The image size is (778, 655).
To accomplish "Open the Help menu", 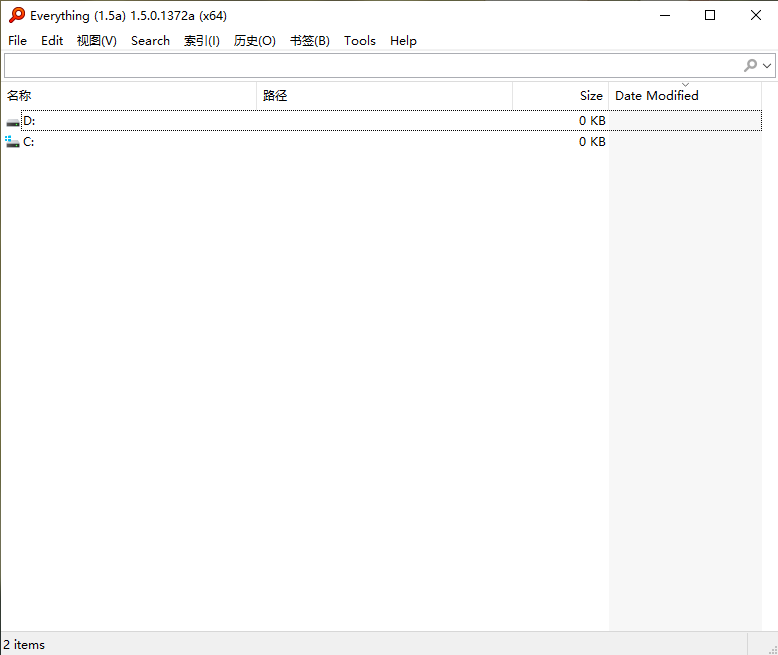I will coord(403,41).
